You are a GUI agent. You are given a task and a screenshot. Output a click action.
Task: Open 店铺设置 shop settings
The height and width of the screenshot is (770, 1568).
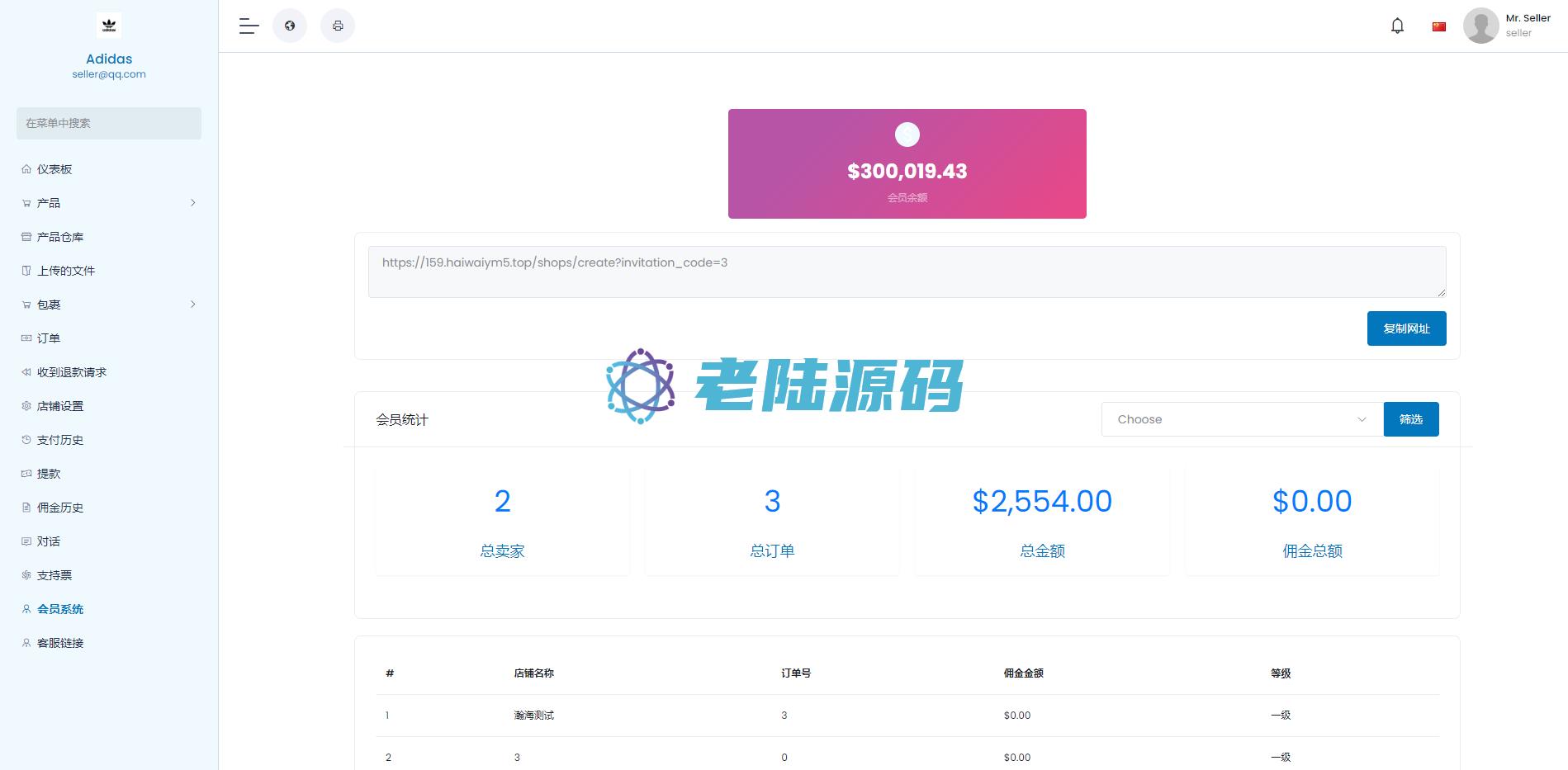(x=60, y=406)
